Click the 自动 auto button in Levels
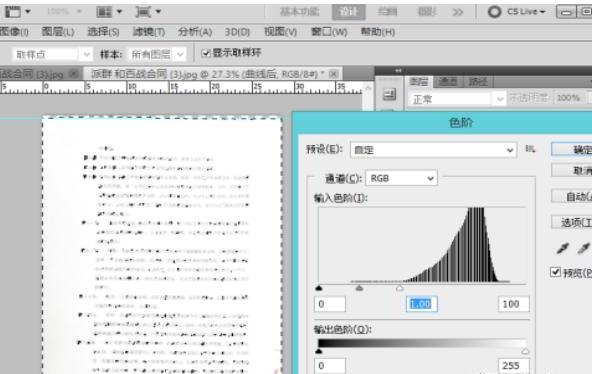 (572, 197)
